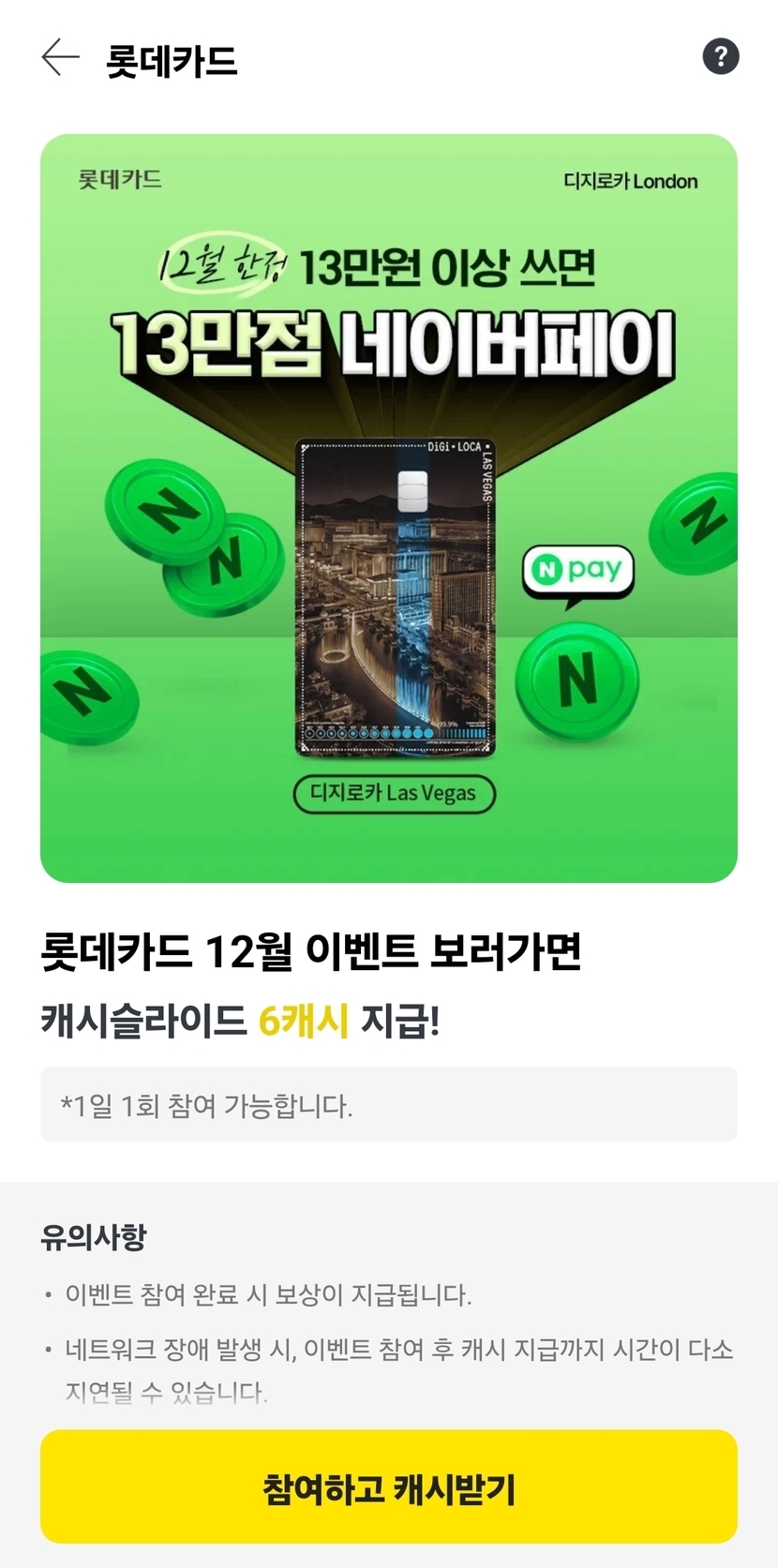778x1568 pixels.
Task: Tap the white chip on the card
Action: pos(413,491)
